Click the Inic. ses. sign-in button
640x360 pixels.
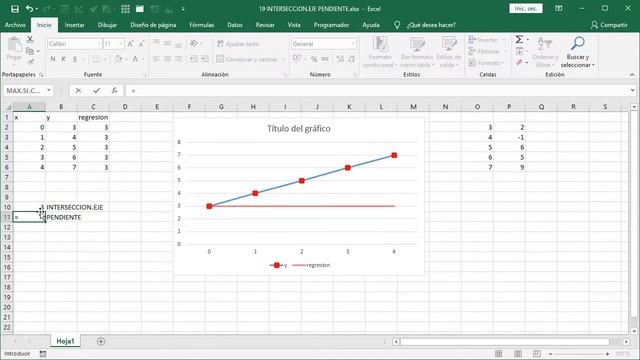526,9
